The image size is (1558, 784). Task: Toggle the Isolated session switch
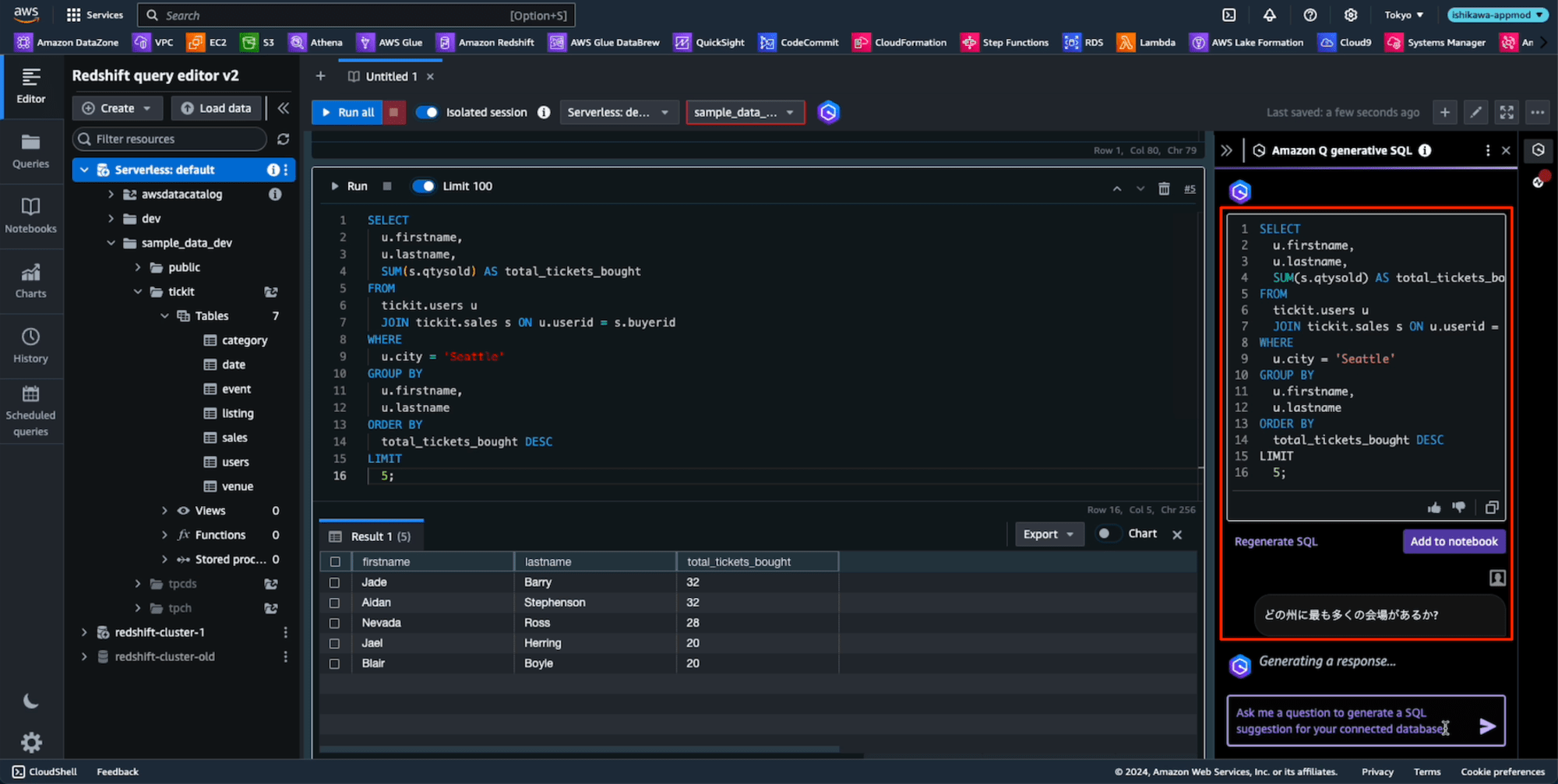[427, 112]
